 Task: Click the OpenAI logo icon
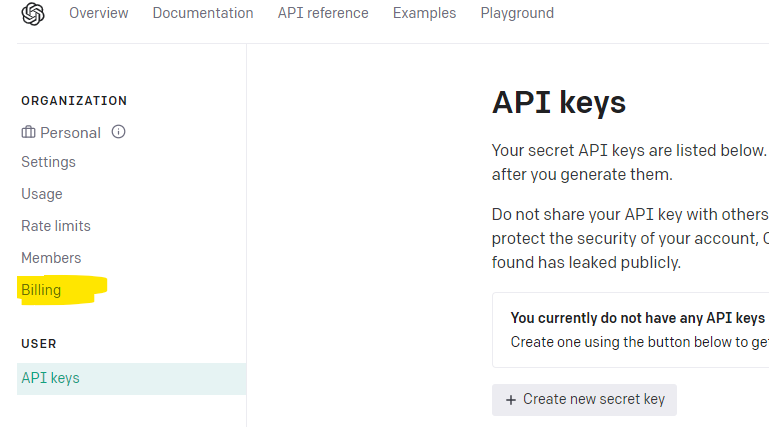pyautogui.click(x=33, y=14)
